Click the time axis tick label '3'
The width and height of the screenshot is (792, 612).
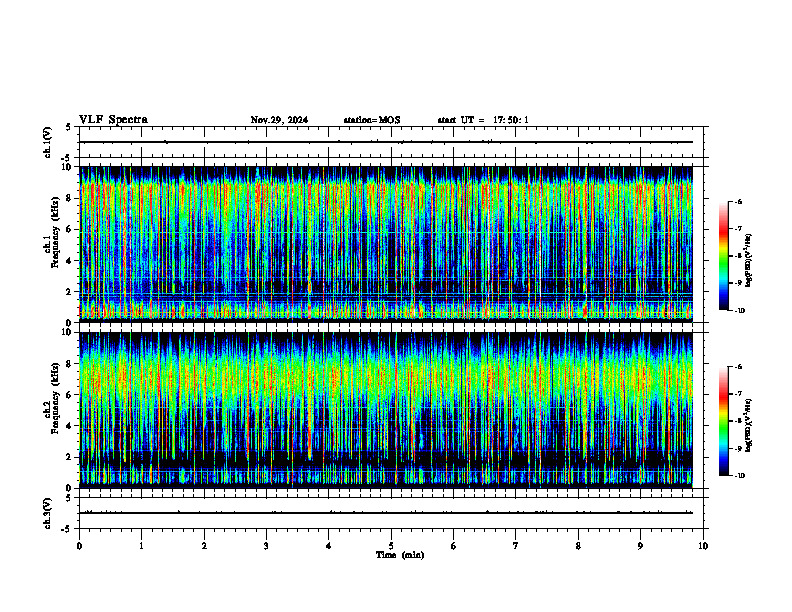(x=266, y=546)
